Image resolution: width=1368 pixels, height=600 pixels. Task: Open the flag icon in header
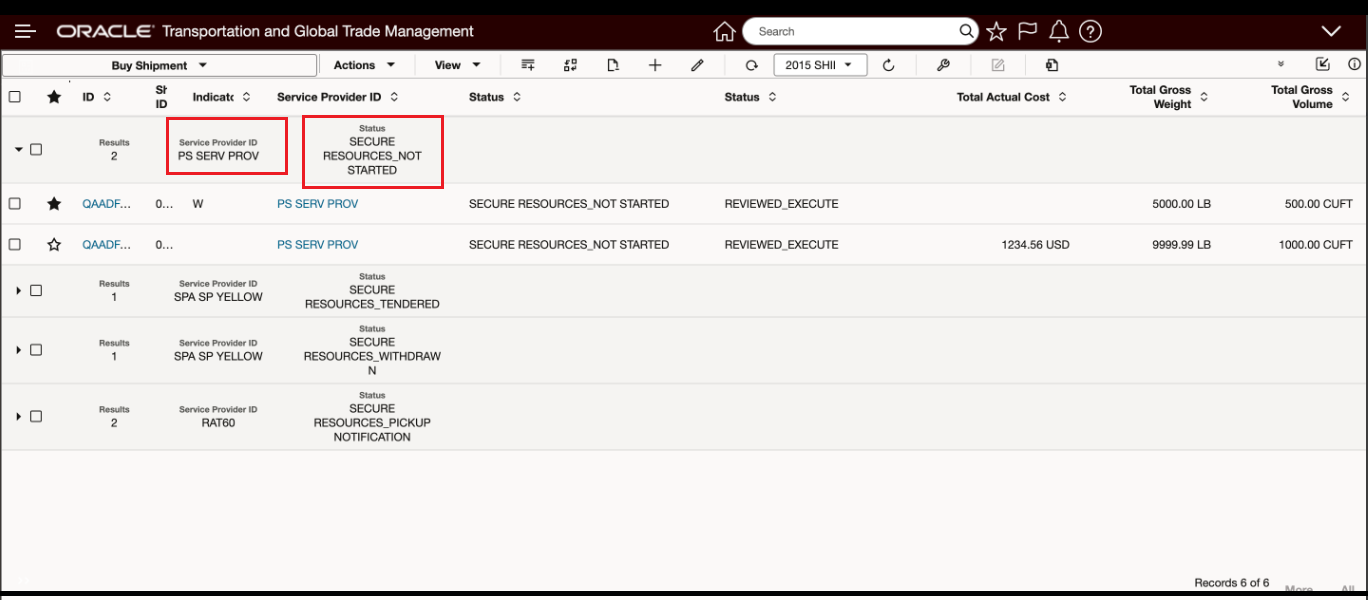coord(1027,32)
